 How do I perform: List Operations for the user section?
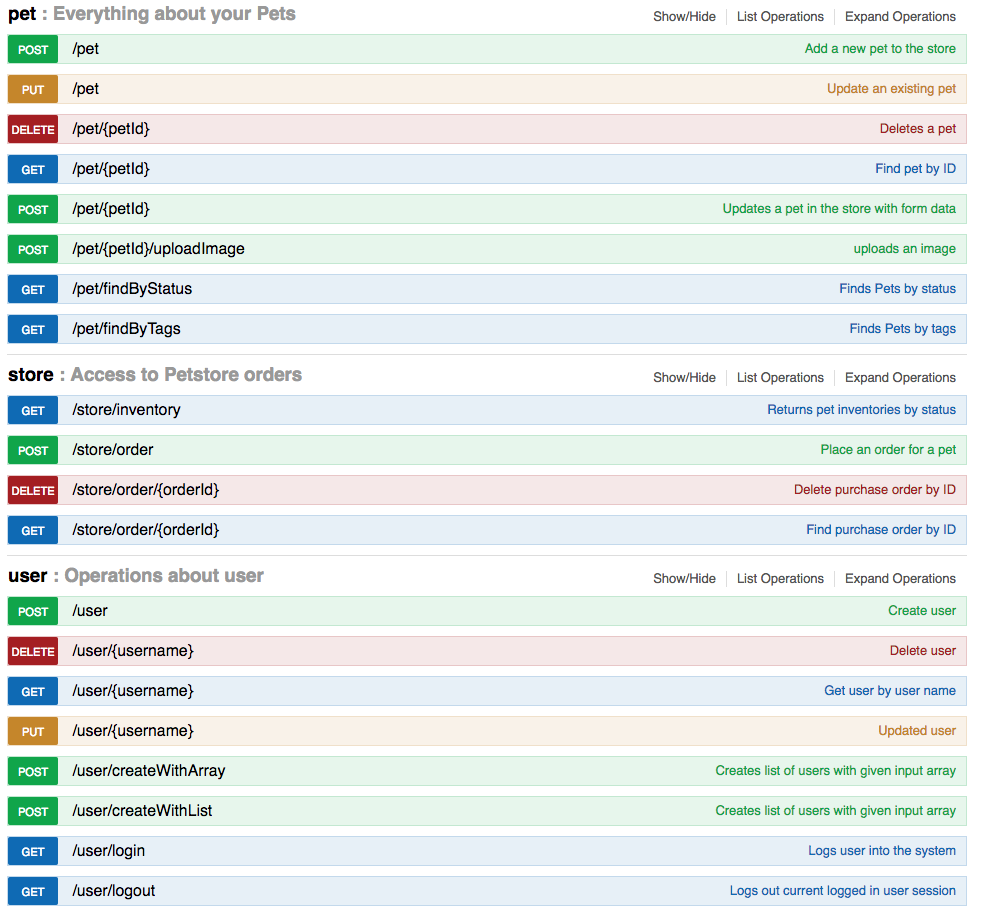(780, 579)
